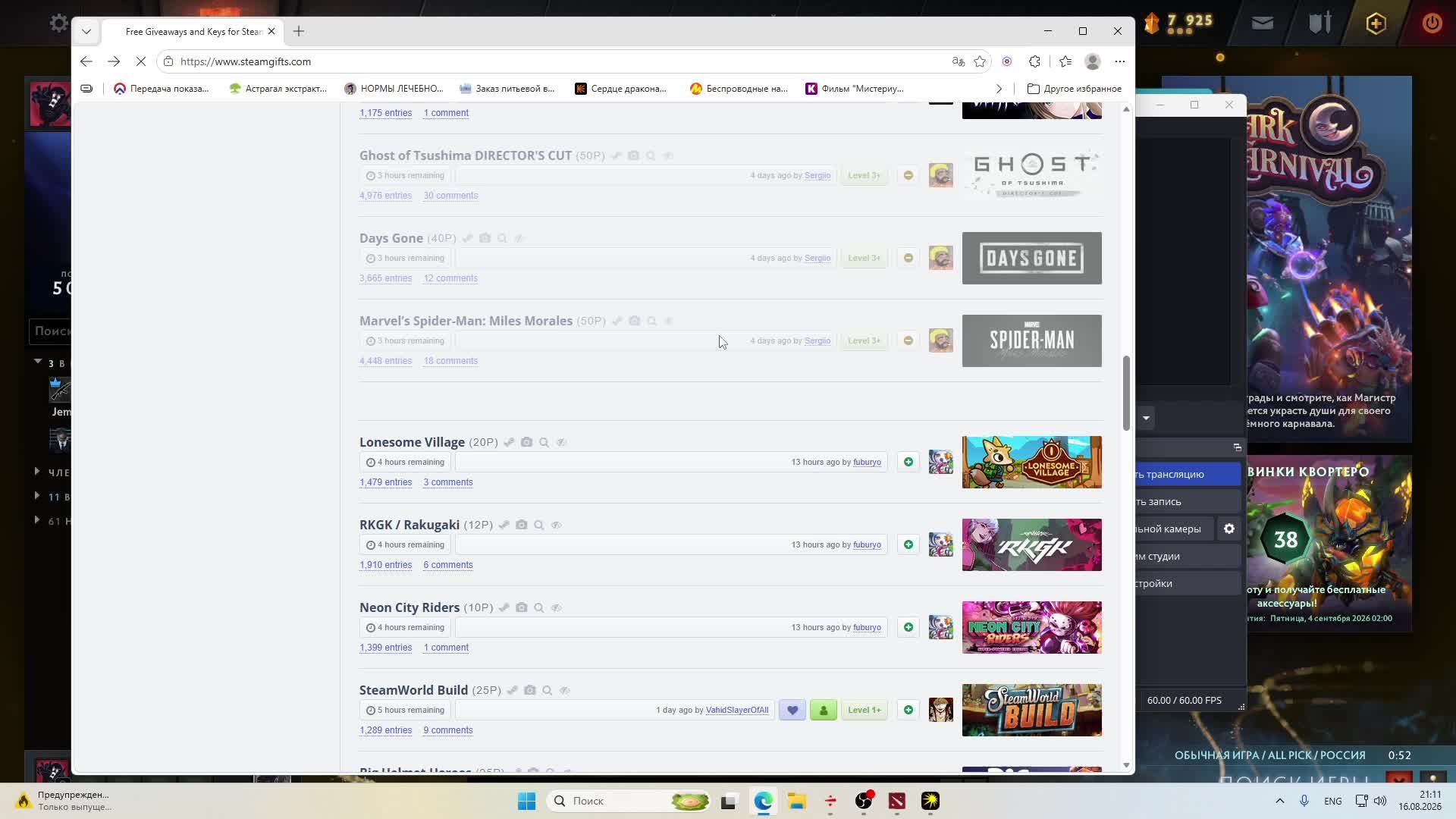
Task: Show more bookmarks with the chevron
Action: [x=999, y=89]
